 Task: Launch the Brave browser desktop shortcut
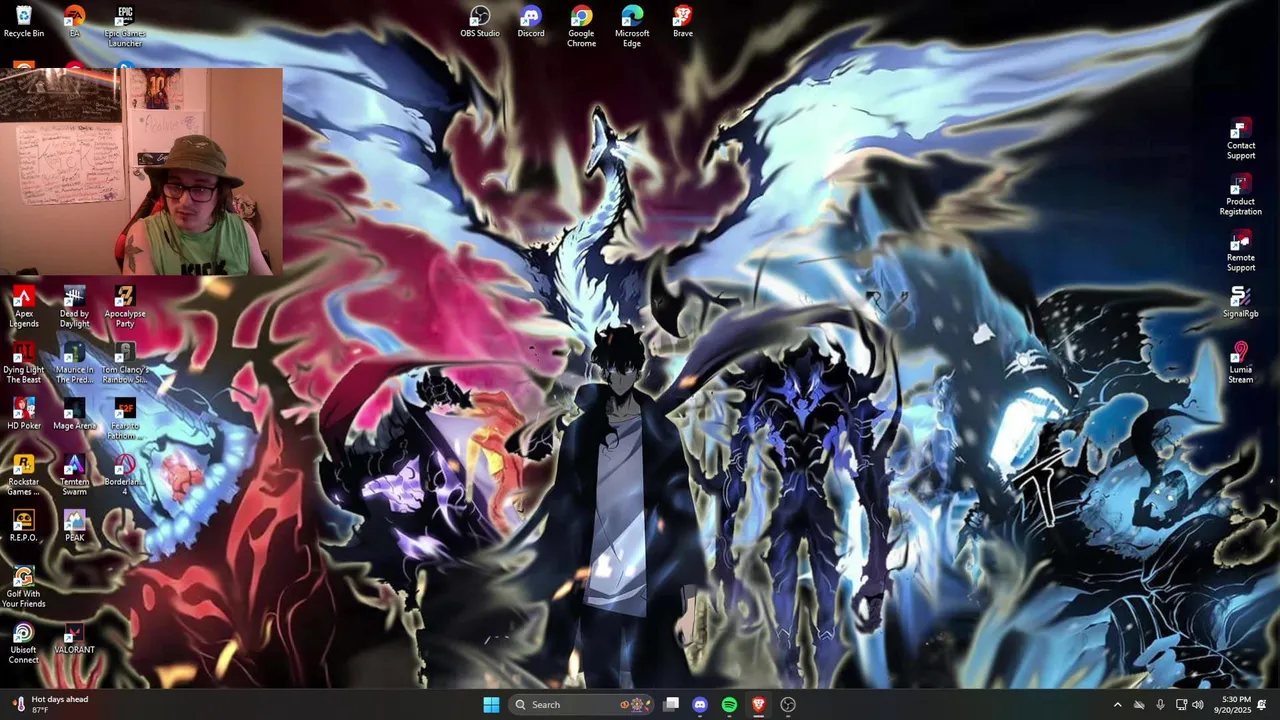682,22
